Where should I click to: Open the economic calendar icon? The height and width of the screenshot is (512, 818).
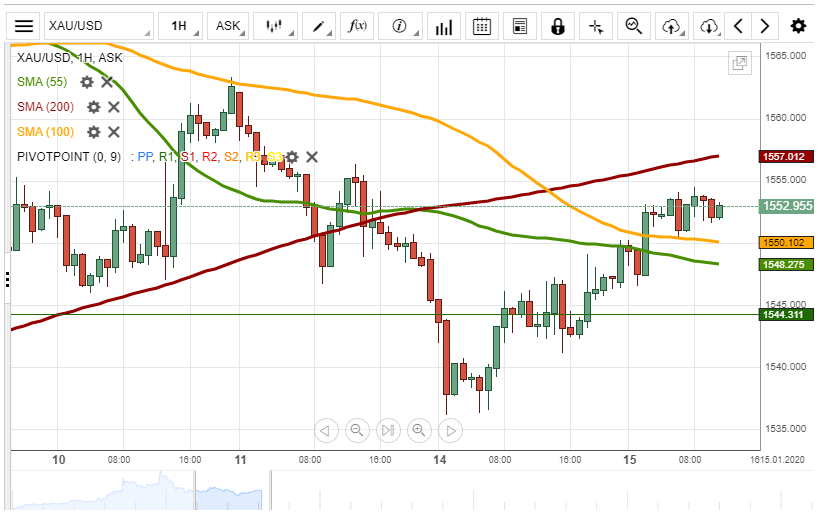point(482,26)
